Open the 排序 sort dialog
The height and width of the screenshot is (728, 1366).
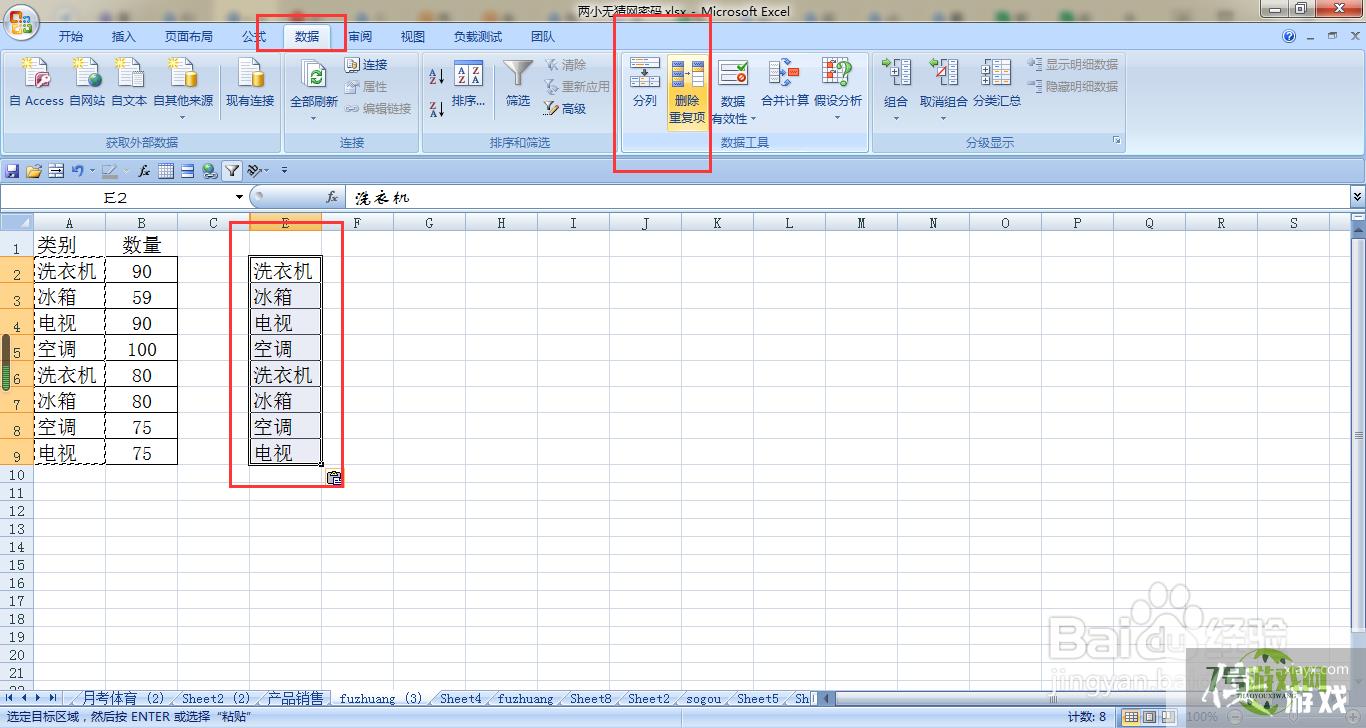(x=468, y=84)
